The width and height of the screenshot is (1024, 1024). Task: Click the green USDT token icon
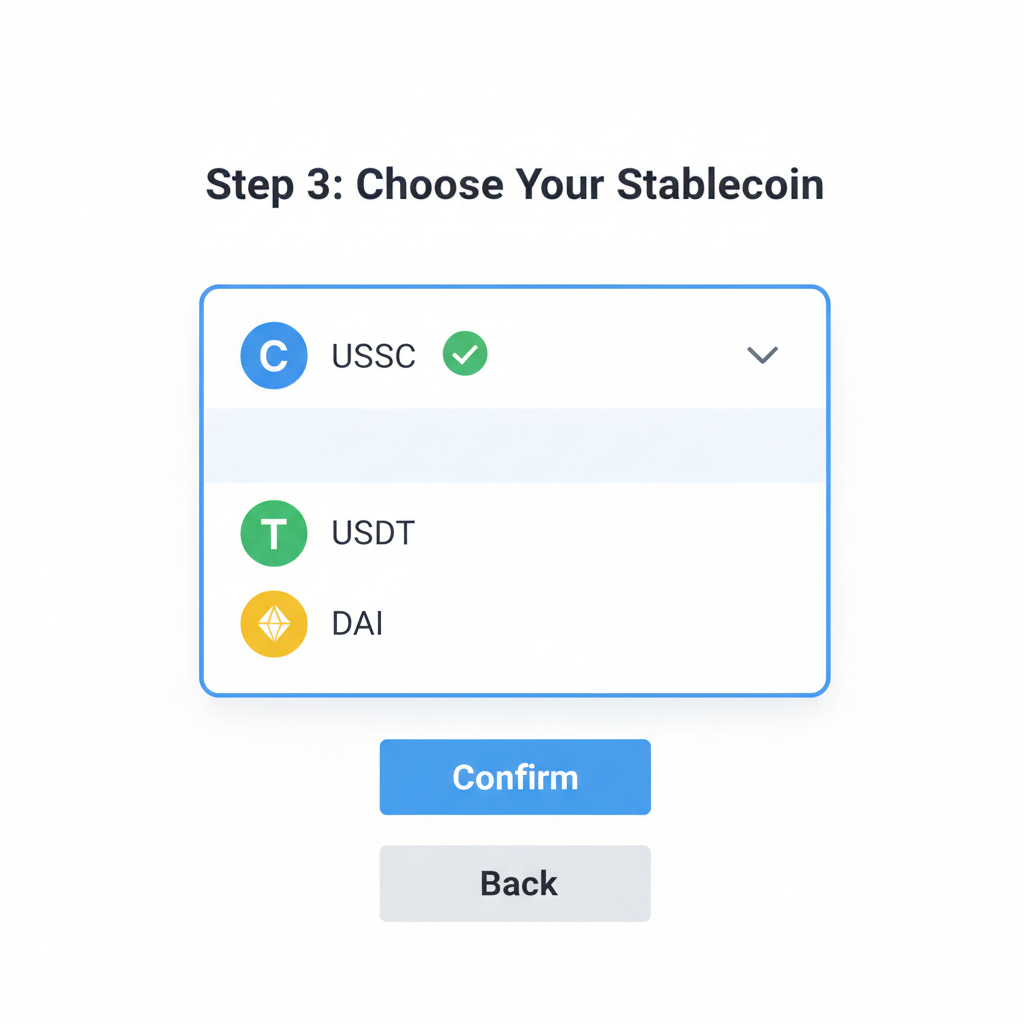click(x=273, y=533)
